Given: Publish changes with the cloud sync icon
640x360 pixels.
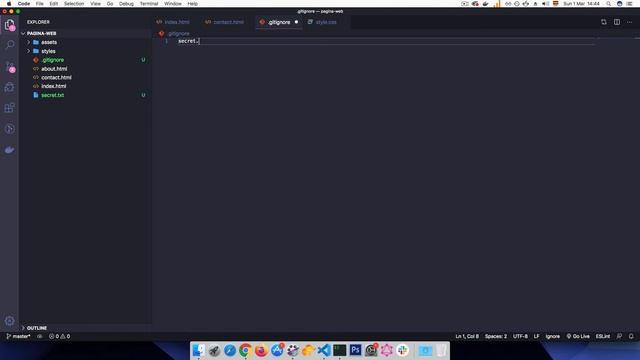Looking at the screenshot, I should (x=40, y=336).
